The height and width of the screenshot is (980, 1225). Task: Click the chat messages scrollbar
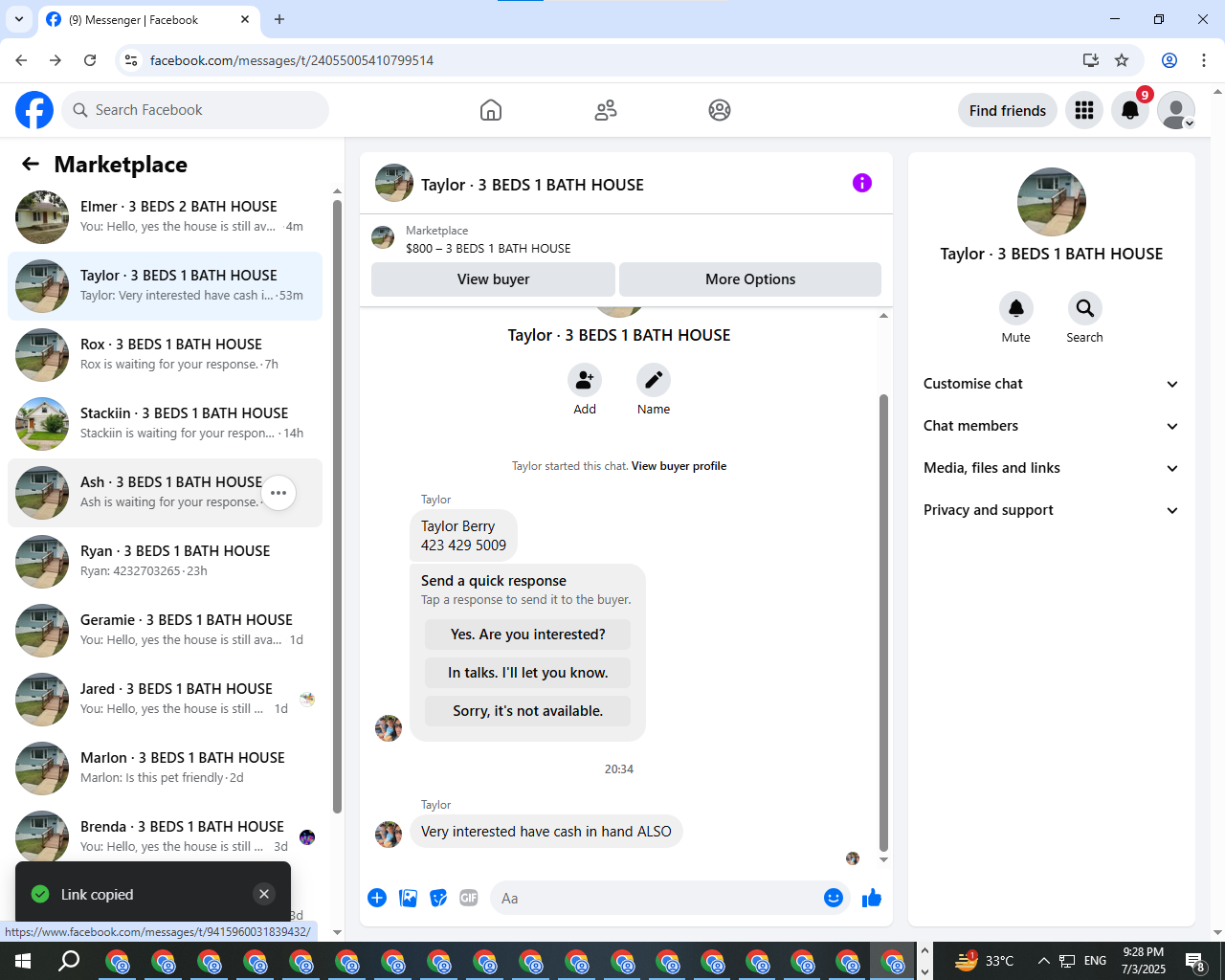pyautogui.click(x=883, y=622)
